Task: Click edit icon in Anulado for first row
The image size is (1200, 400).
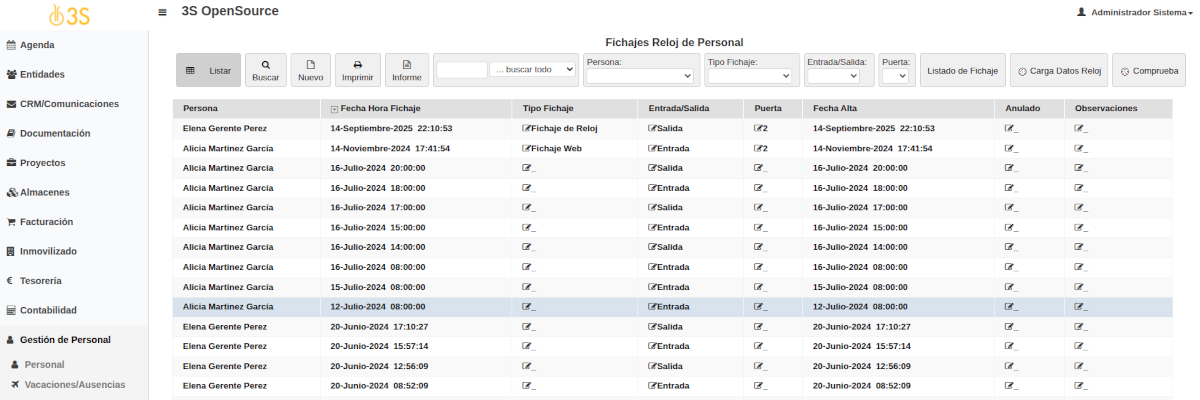Action: click(x=1010, y=129)
